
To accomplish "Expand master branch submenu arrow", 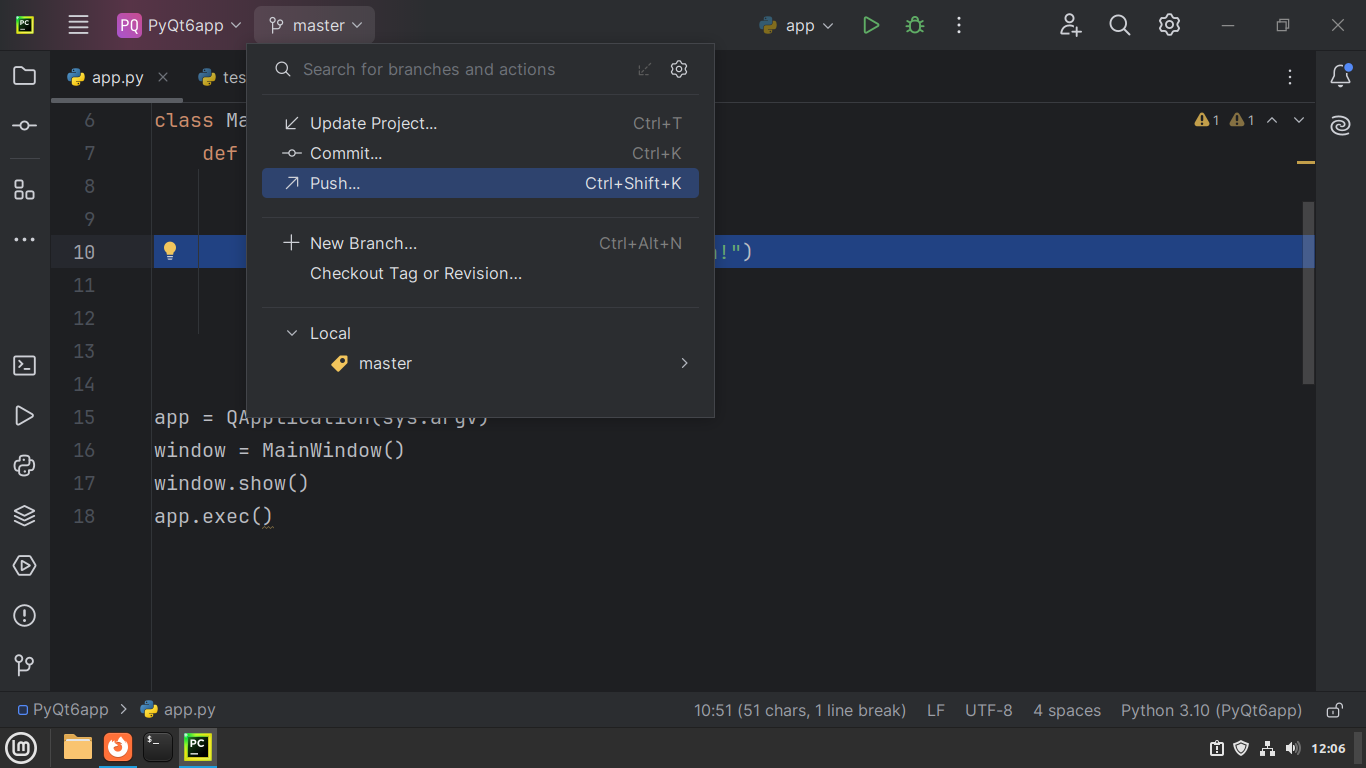I will coord(685,363).
